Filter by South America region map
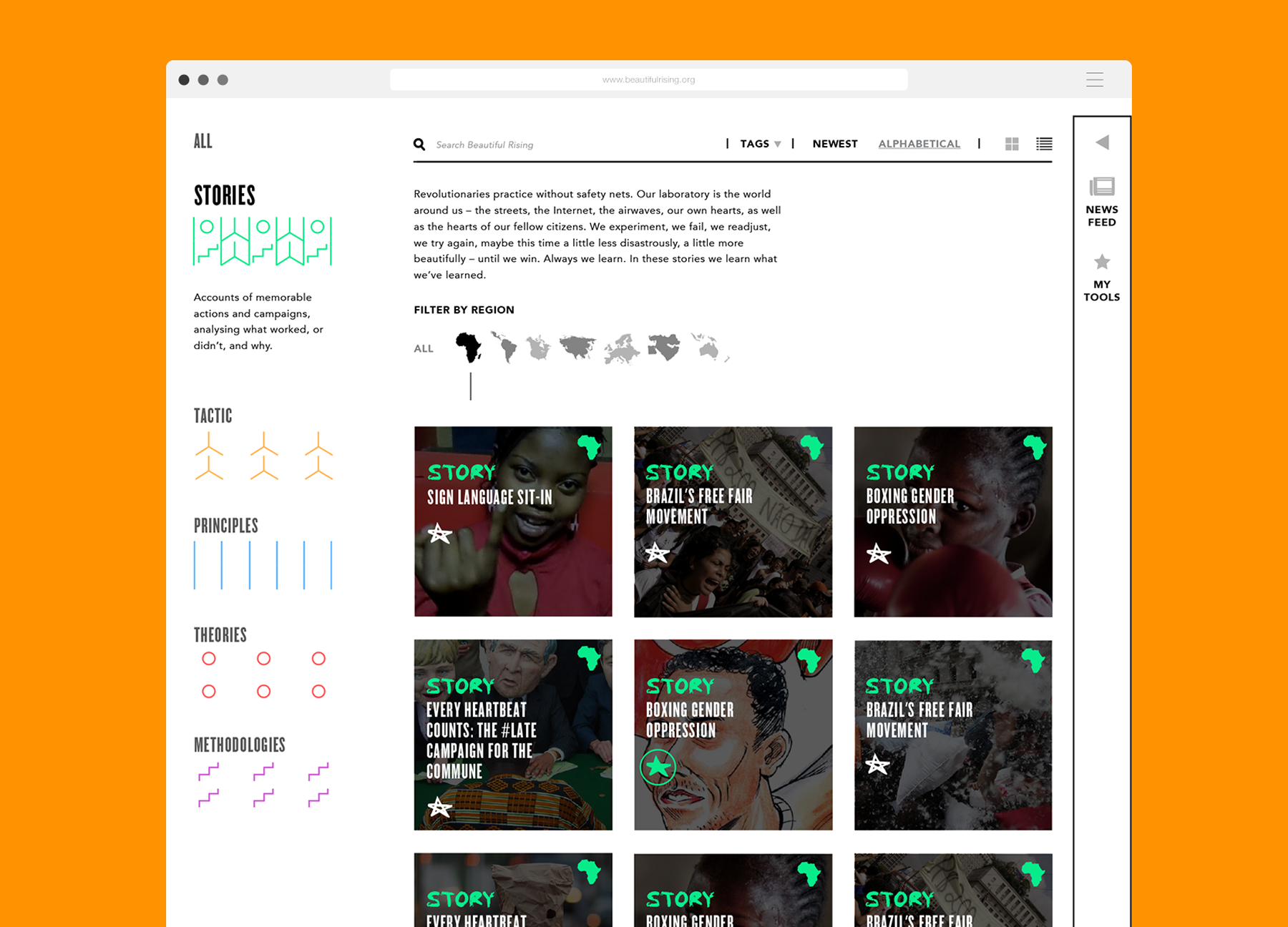The width and height of the screenshot is (1288, 927). click(x=504, y=348)
